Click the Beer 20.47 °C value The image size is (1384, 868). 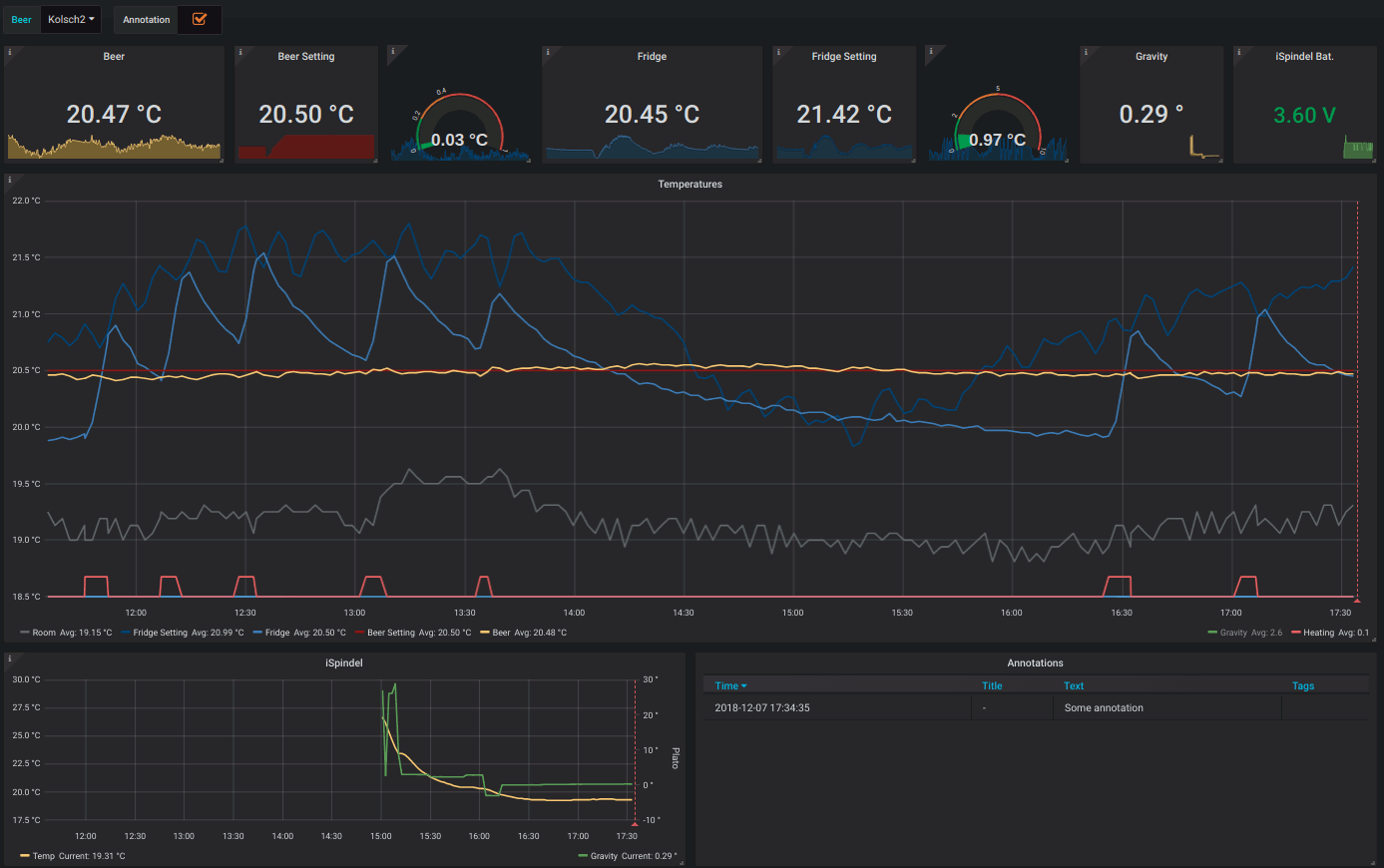click(x=114, y=115)
